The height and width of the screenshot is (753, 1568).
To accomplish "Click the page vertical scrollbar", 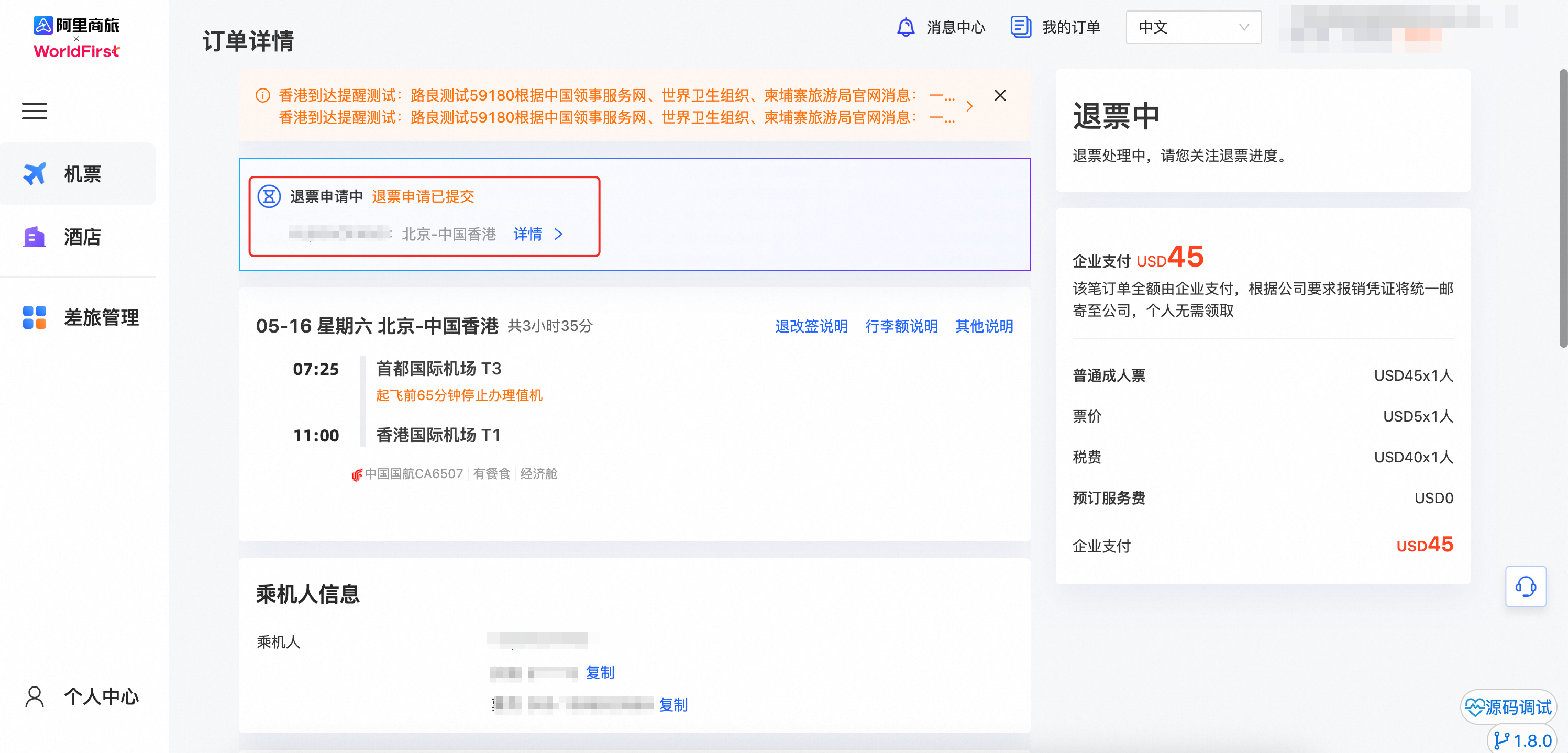I will click(1563, 207).
